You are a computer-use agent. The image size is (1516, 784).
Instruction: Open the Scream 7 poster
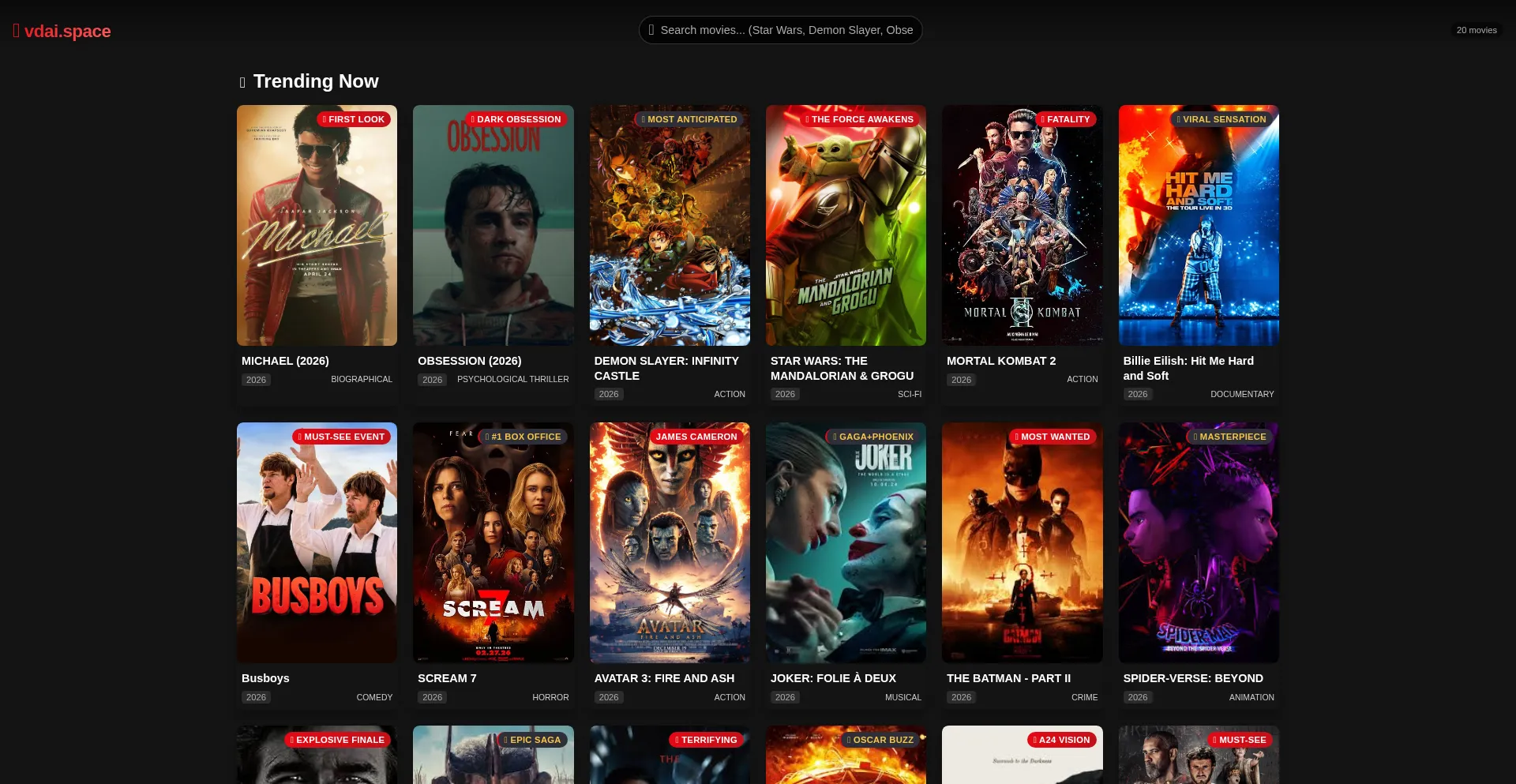(493, 542)
